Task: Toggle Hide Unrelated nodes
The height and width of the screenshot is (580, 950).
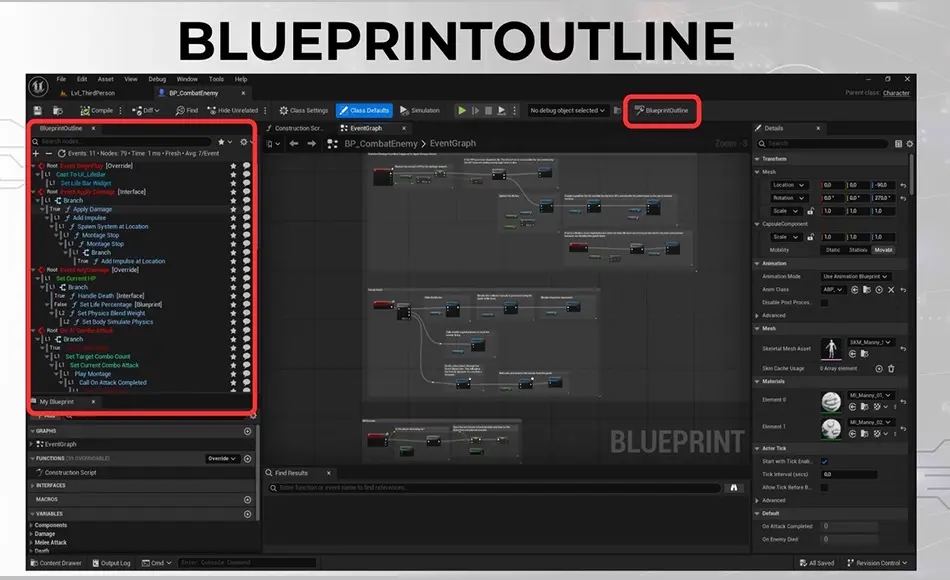Action: click(x=233, y=110)
